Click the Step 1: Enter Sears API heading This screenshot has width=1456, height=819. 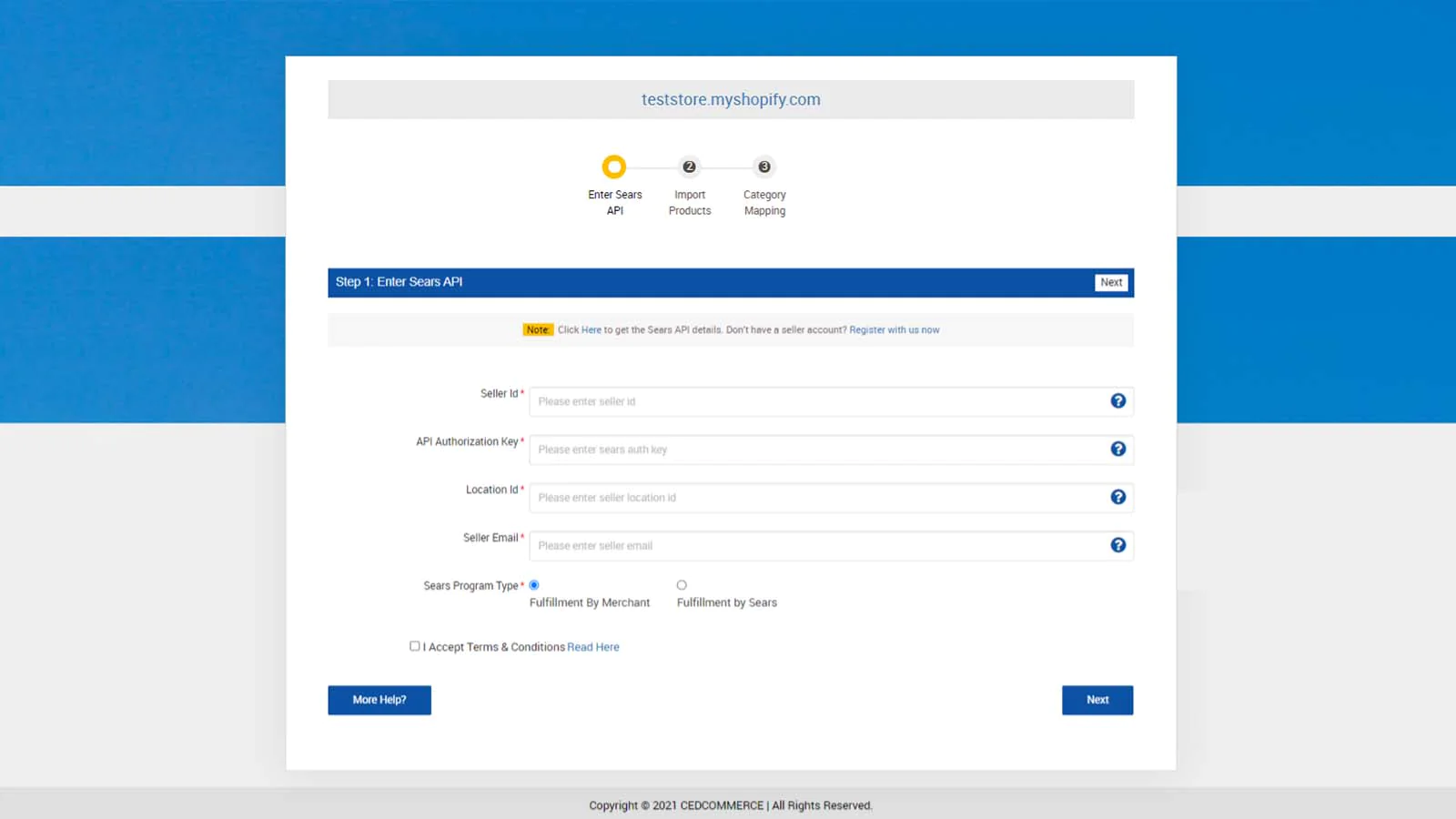(399, 282)
